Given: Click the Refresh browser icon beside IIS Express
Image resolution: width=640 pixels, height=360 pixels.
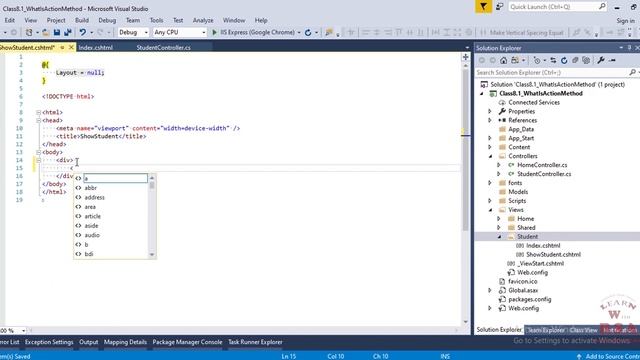Looking at the screenshot, I should click(x=308, y=32).
